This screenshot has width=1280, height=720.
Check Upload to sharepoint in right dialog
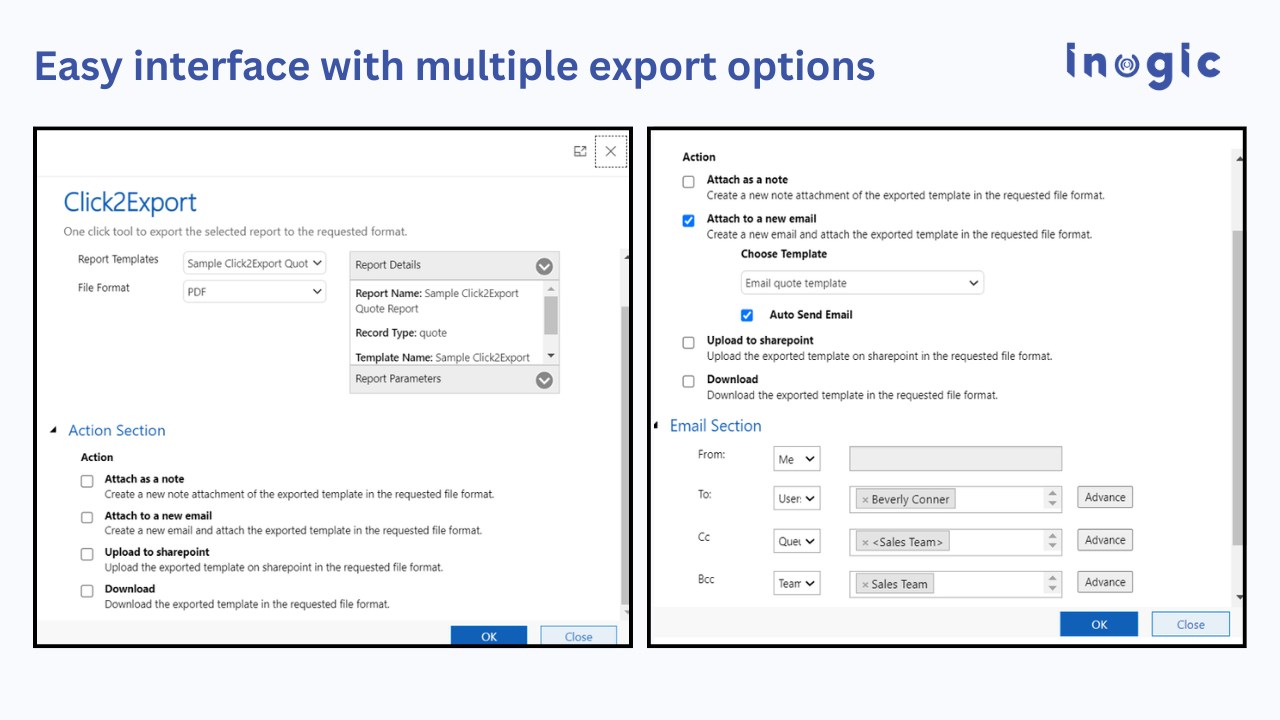click(688, 343)
